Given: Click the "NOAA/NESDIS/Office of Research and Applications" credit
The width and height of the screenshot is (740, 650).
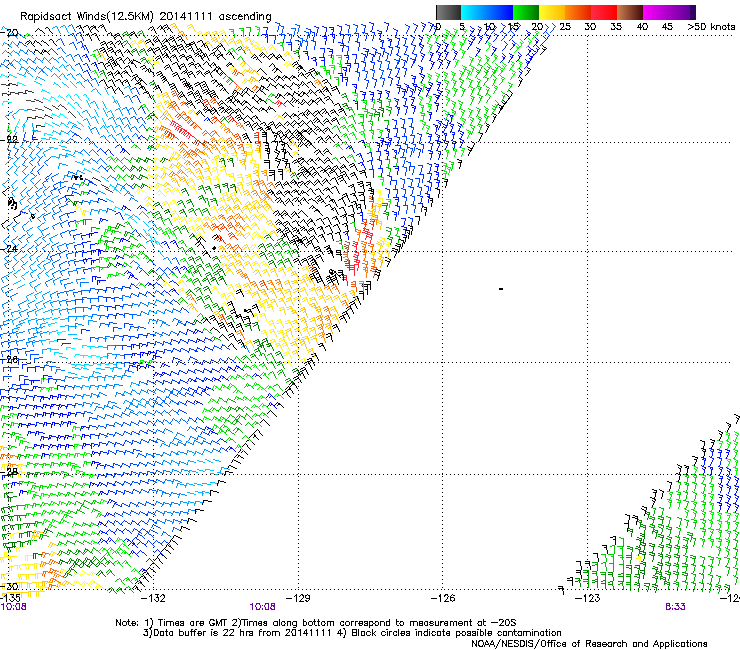Looking at the screenshot, I should tap(589, 644).
